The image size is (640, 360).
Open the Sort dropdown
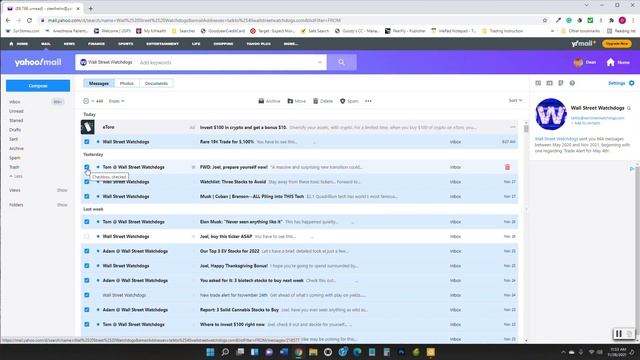[x=515, y=100]
